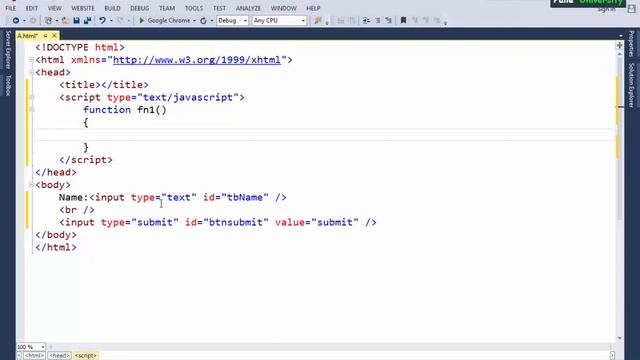
Task: Click the Decrease Indent toolbar icon
Action: click(366, 20)
